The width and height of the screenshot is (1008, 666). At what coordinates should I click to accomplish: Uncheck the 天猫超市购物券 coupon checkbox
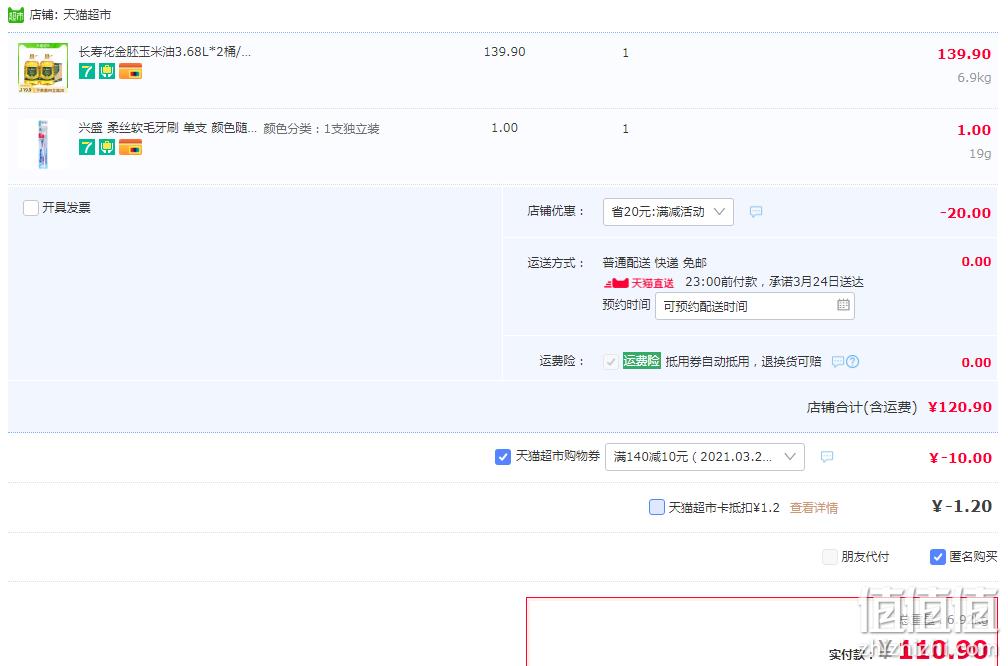pos(503,456)
